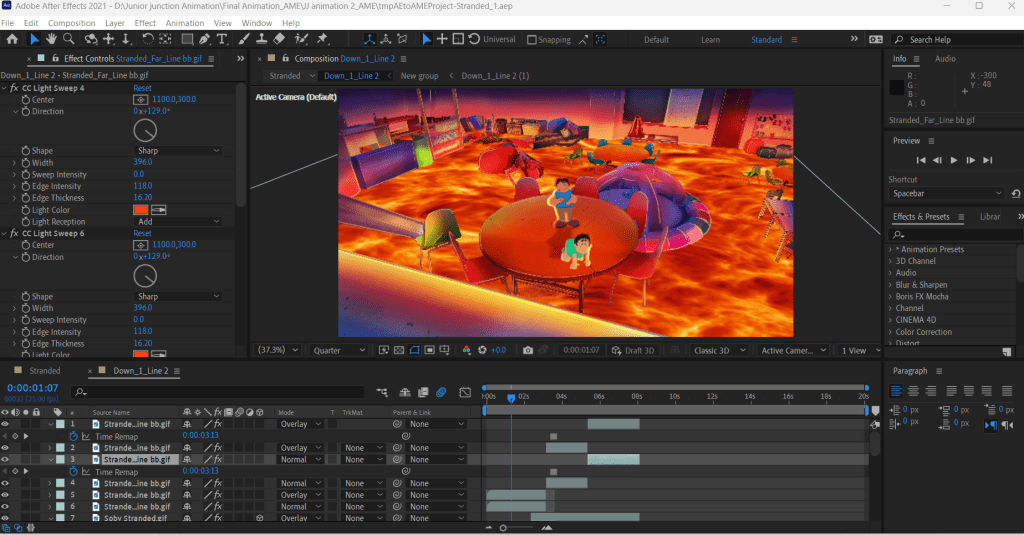1024x535 pixels.
Task: Expand the Color Correction effects category
Action: click(923, 332)
